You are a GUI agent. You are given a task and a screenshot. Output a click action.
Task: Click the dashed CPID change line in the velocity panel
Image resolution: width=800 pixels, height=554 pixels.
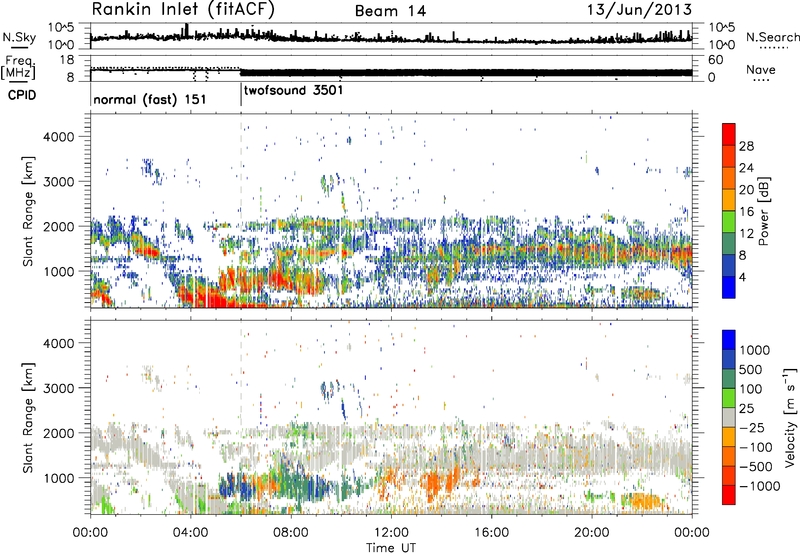241,417
